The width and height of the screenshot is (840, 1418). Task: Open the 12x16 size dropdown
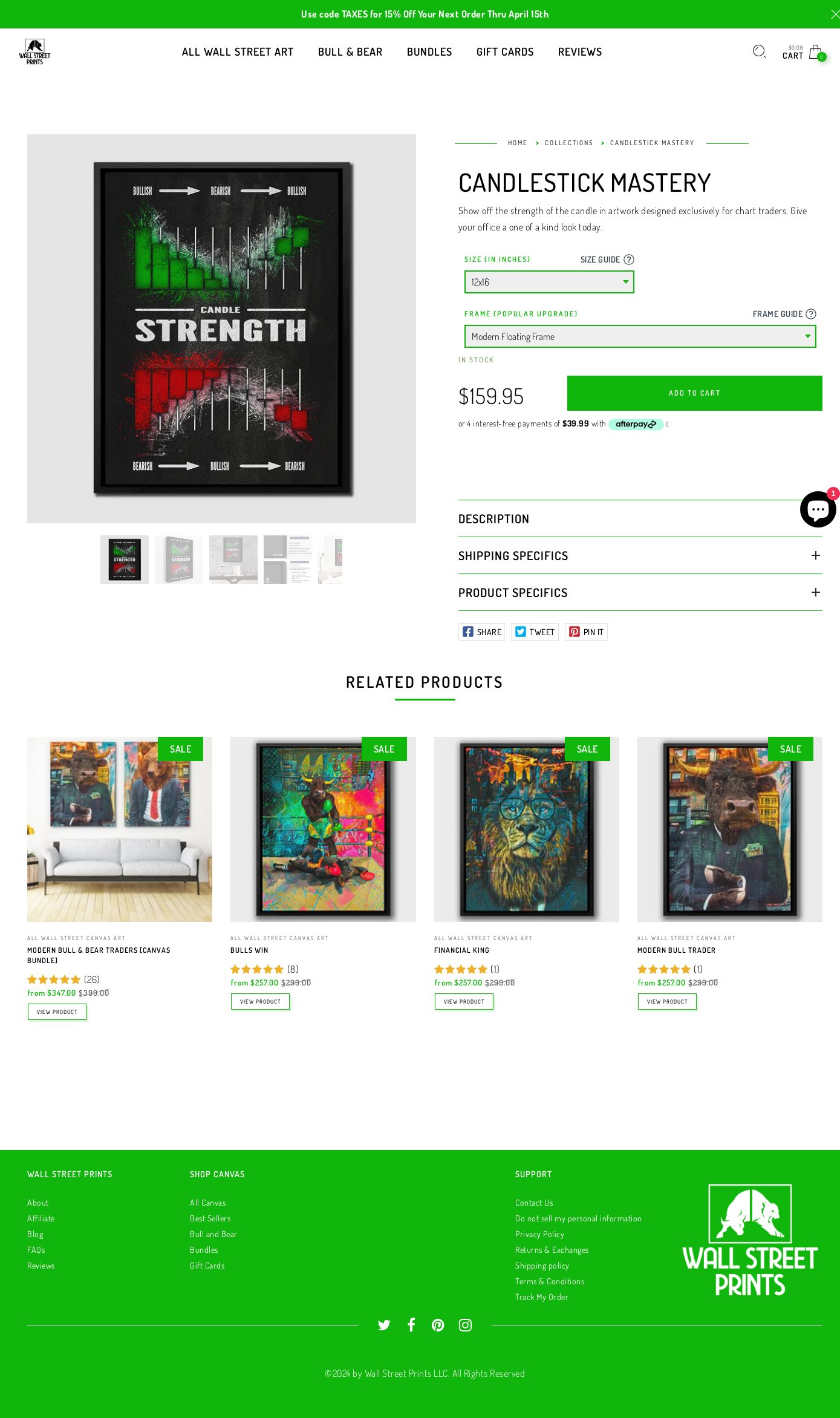click(549, 282)
